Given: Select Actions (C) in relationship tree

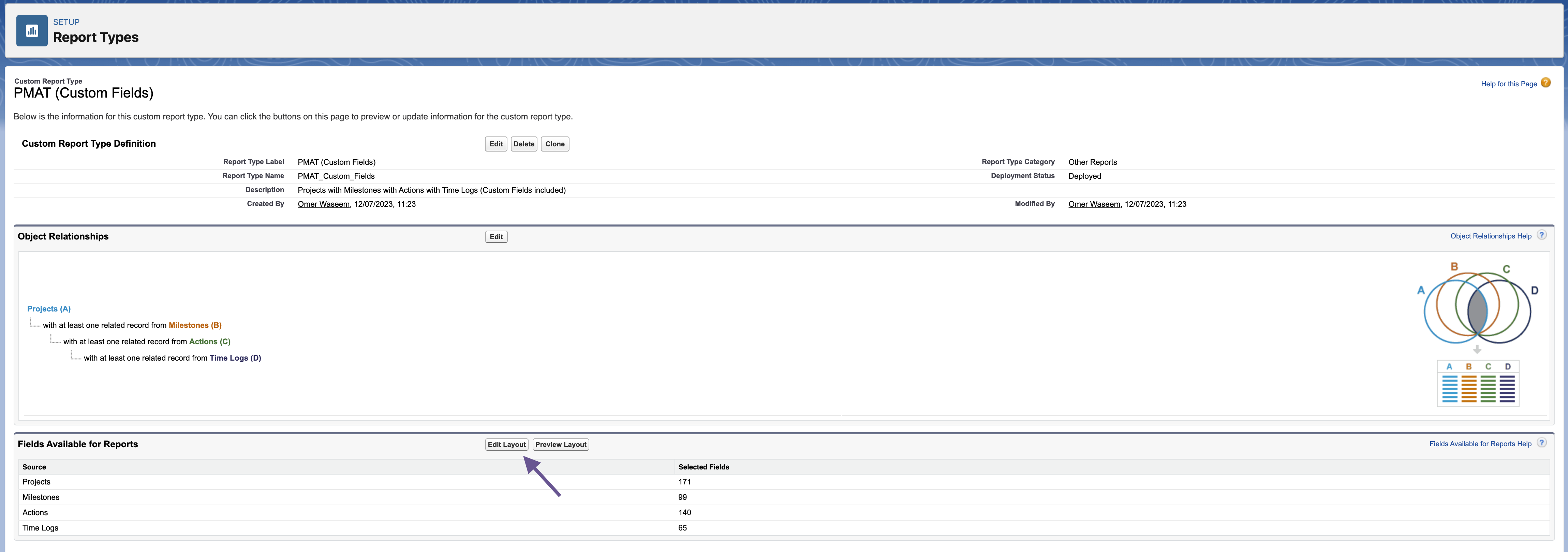Looking at the screenshot, I should click(x=209, y=342).
